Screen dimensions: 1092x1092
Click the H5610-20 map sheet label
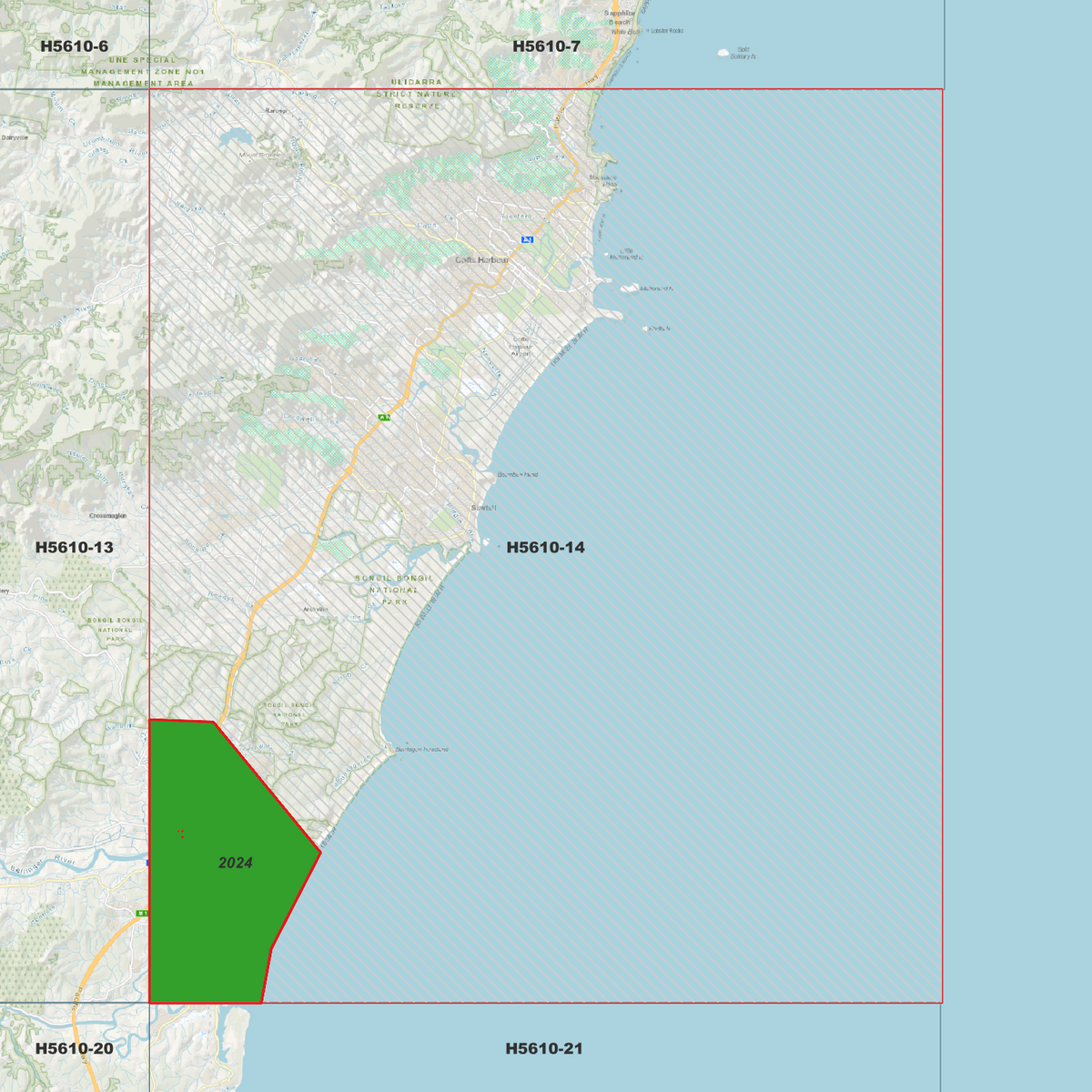point(75,1048)
